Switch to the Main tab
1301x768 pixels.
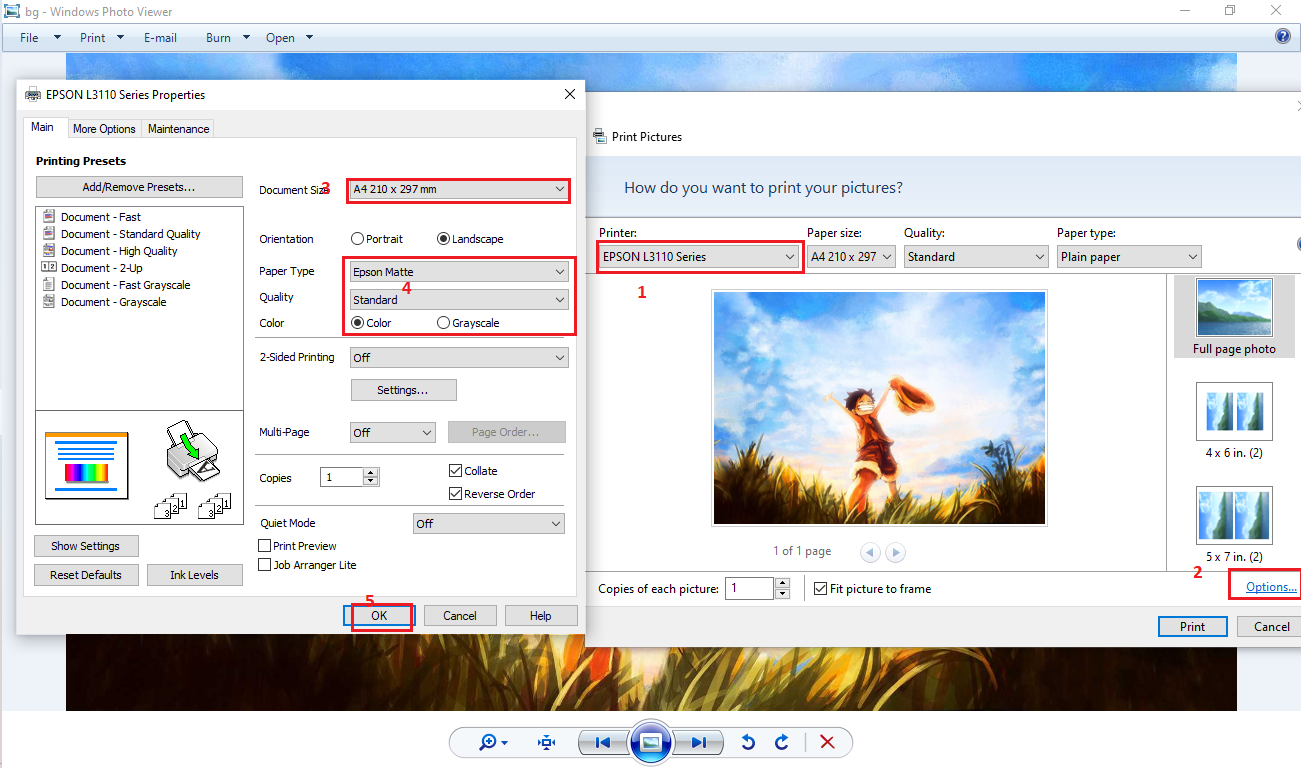click(42, 127)
